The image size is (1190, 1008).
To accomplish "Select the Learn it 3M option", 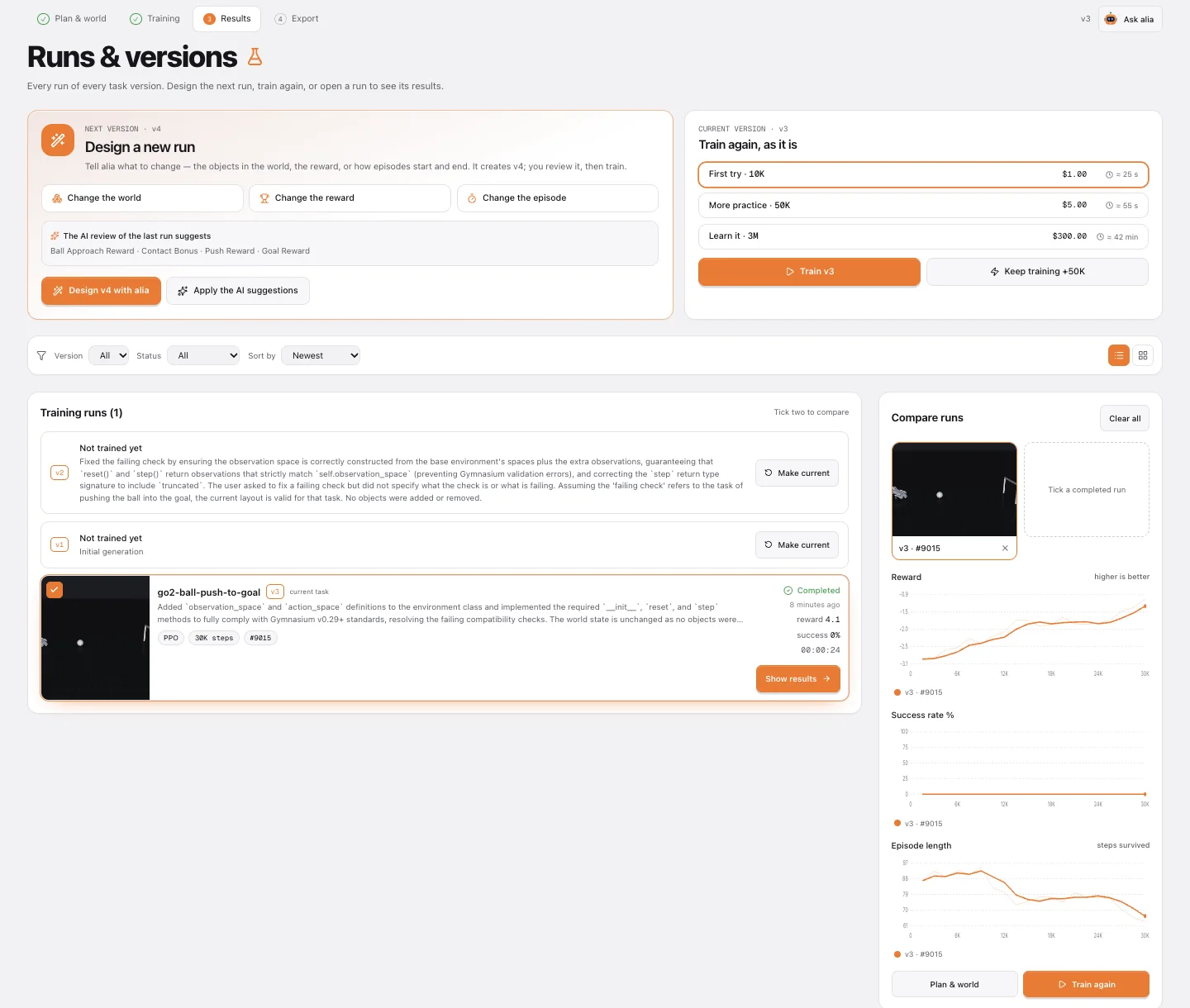I will tap(923, 236).
